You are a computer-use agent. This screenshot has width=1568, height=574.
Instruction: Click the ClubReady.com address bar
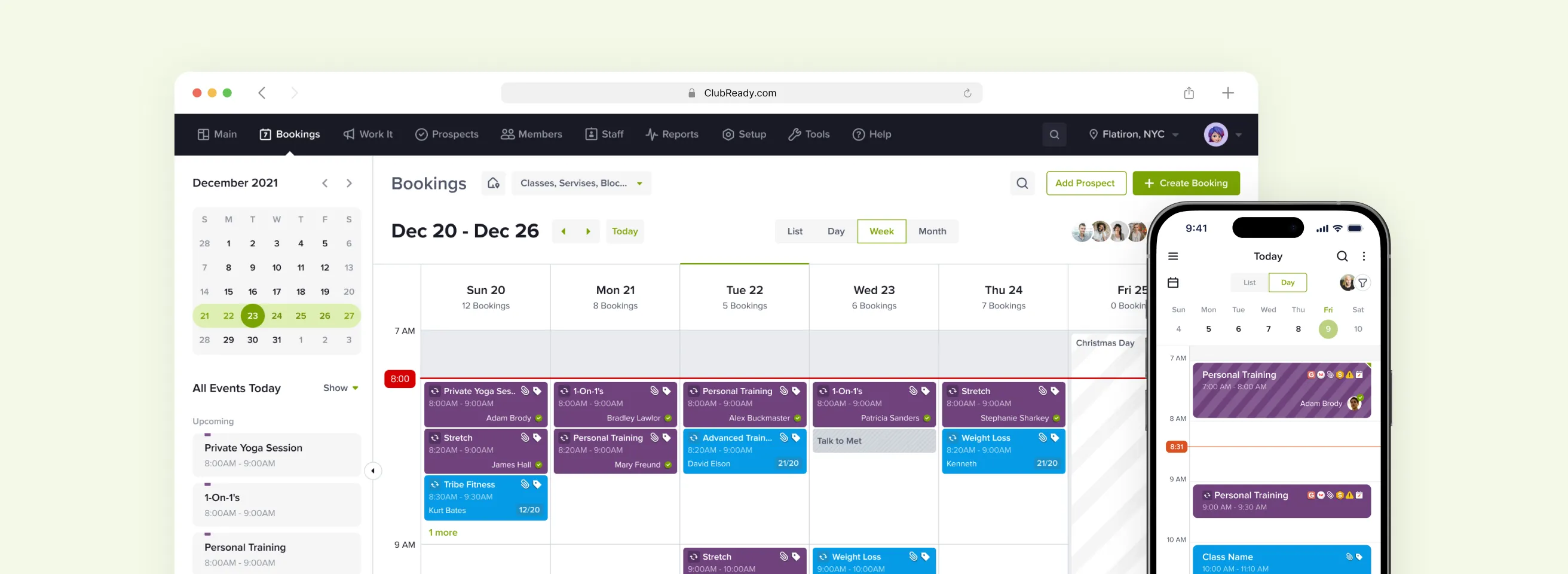click(742, 93)
